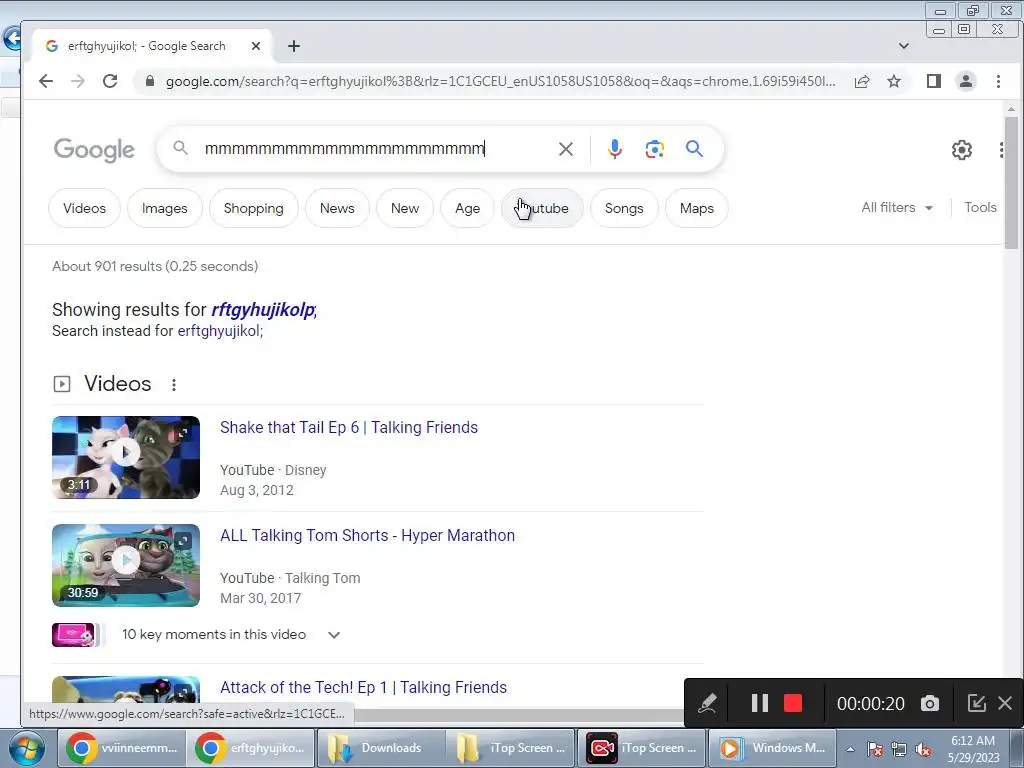
Task: Collapse the recorder toolbar to mini mode
Action: (976, 703)
